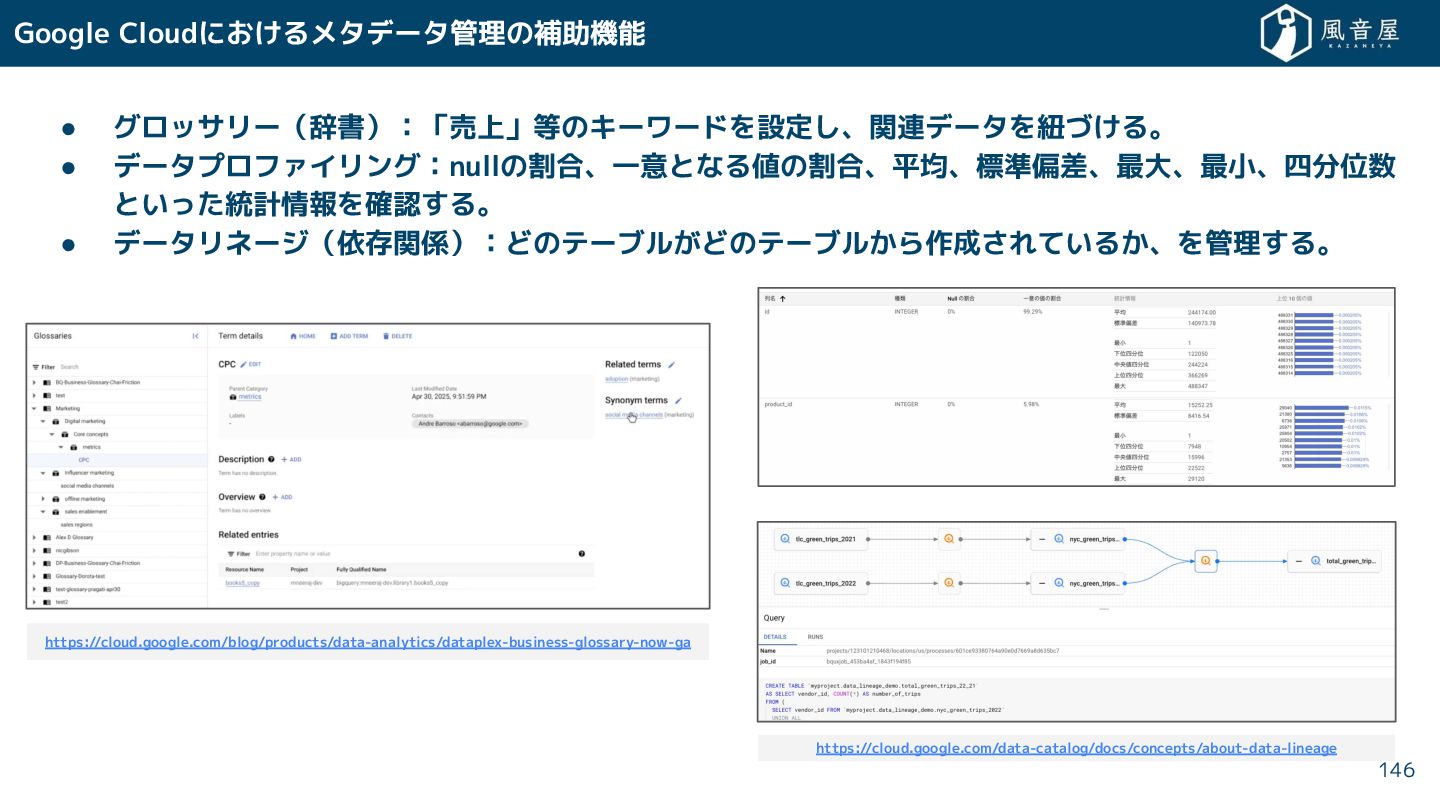Click the ADD TERM button
Screen dimensions: 1440x810
coord(349,336)
